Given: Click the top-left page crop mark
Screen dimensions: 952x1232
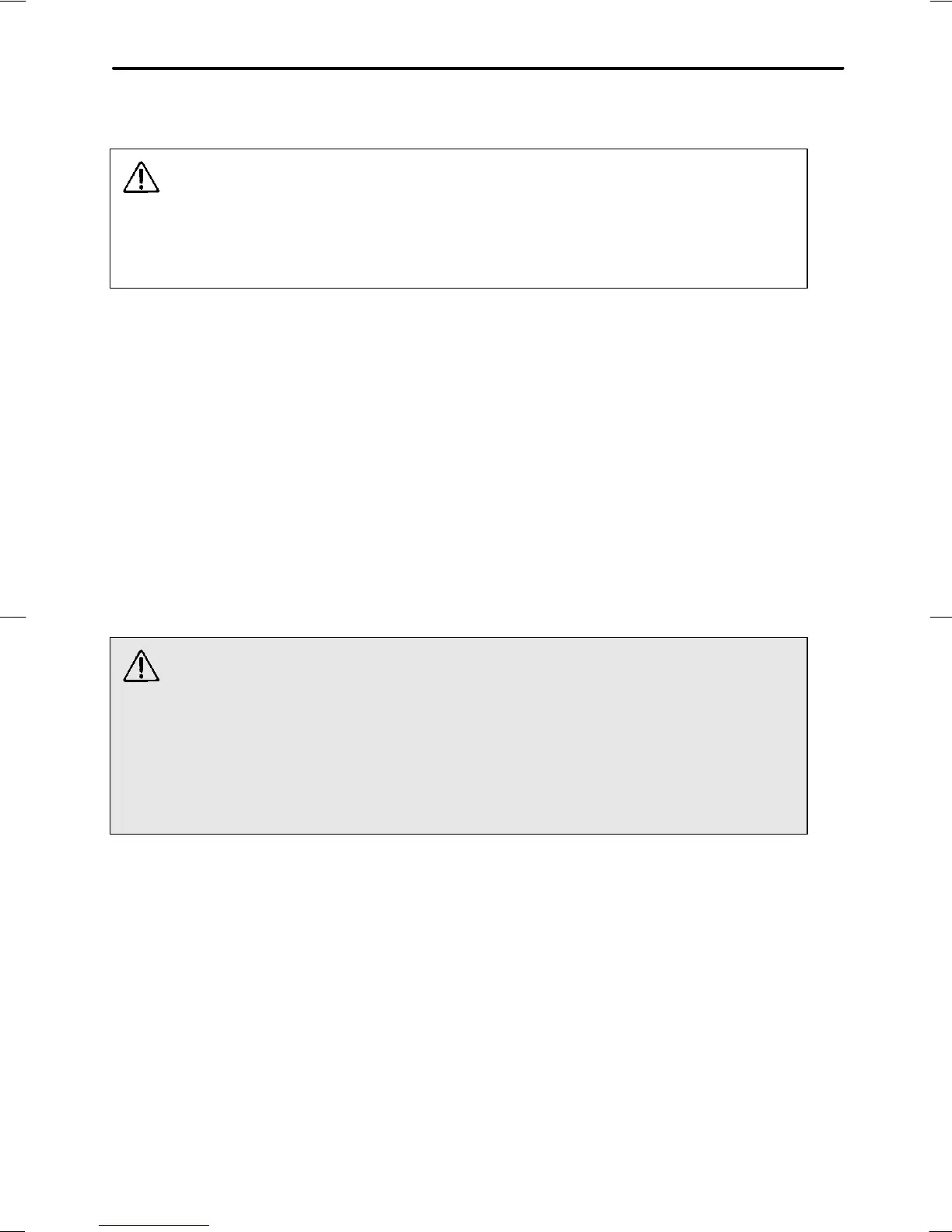Looking at the screenshot, I should click(x=13, y=2).
